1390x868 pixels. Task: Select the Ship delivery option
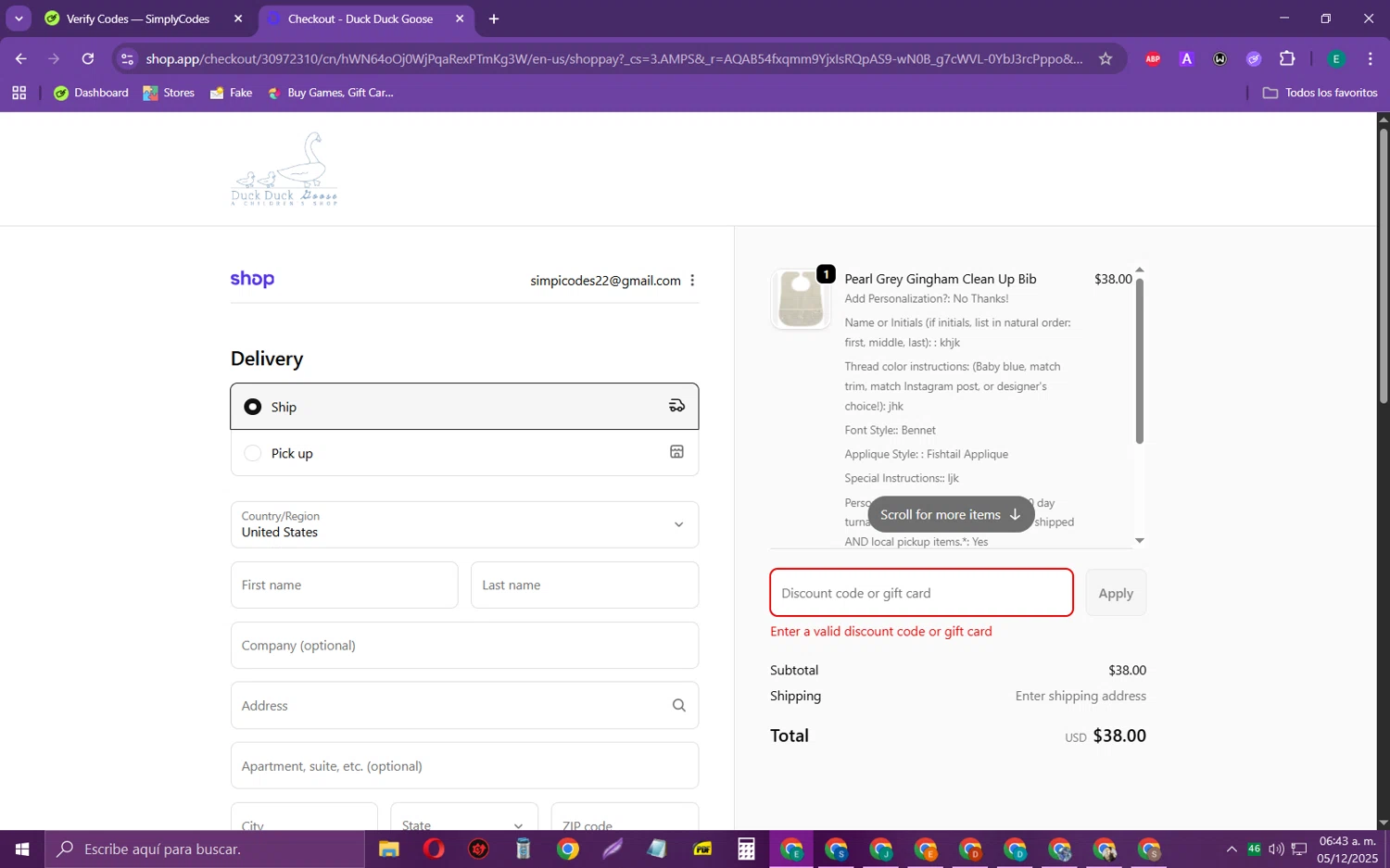(464, 407)
